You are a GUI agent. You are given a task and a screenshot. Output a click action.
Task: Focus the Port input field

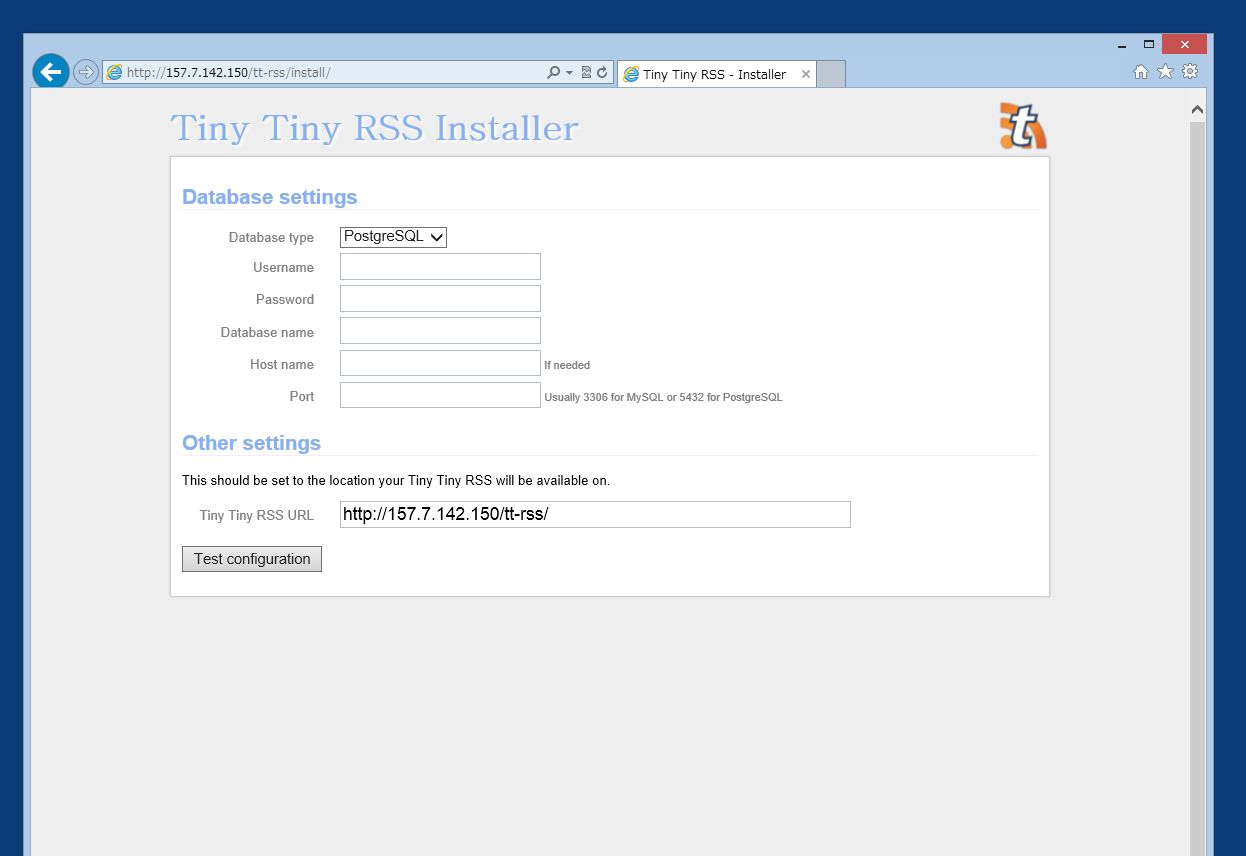click(440, 395)
